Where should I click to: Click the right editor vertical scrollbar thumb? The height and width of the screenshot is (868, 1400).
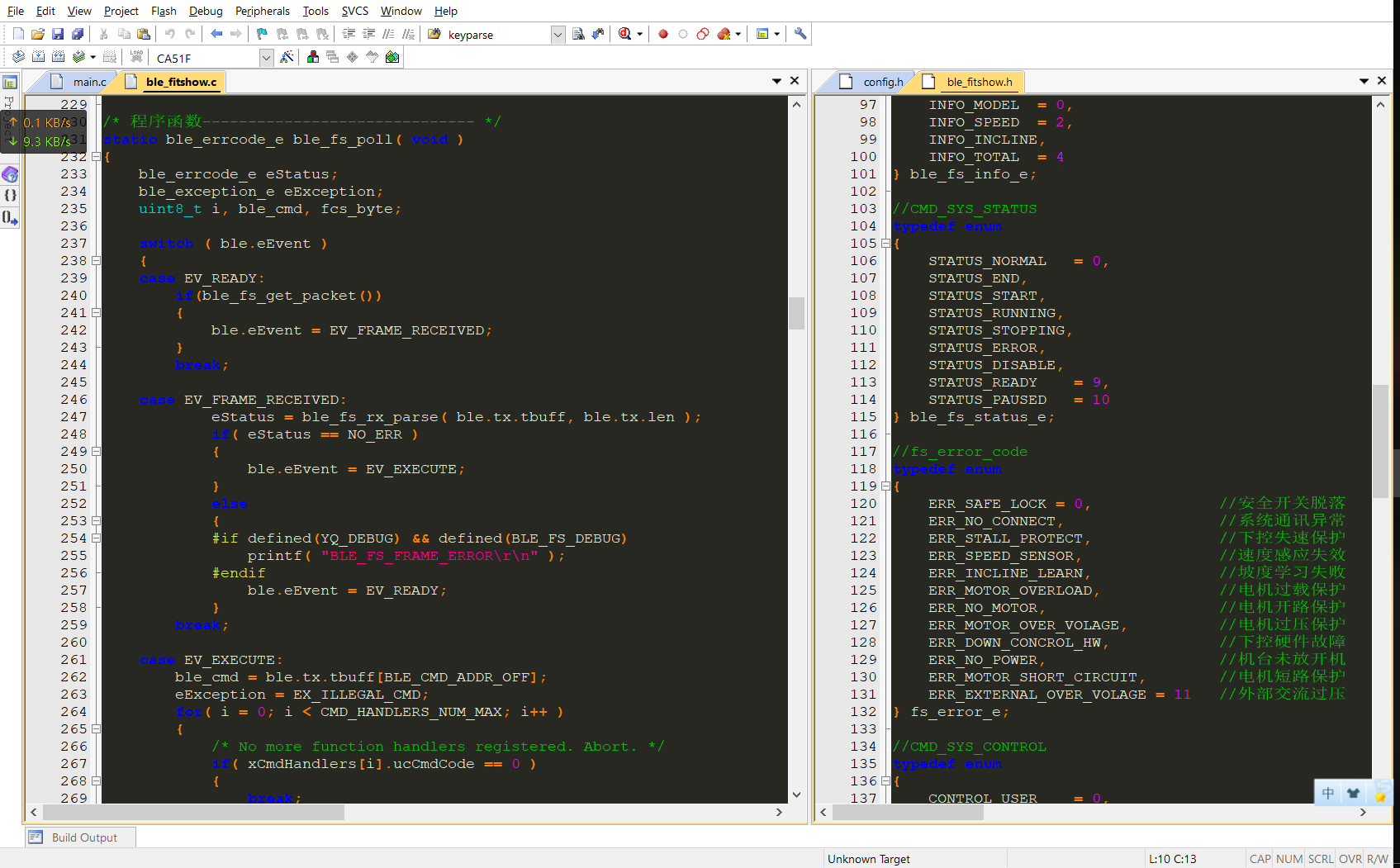pyautogui.click(x=1380, y=441)
